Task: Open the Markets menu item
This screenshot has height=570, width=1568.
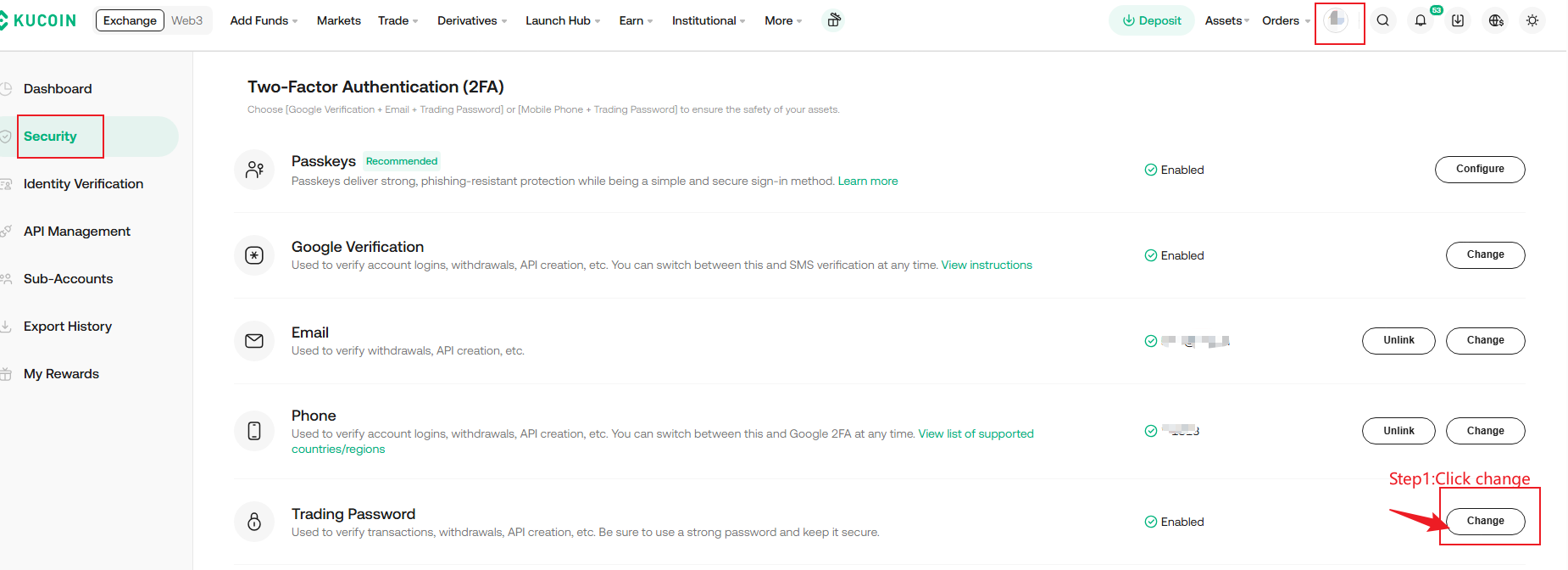Action: pos(338,20)
